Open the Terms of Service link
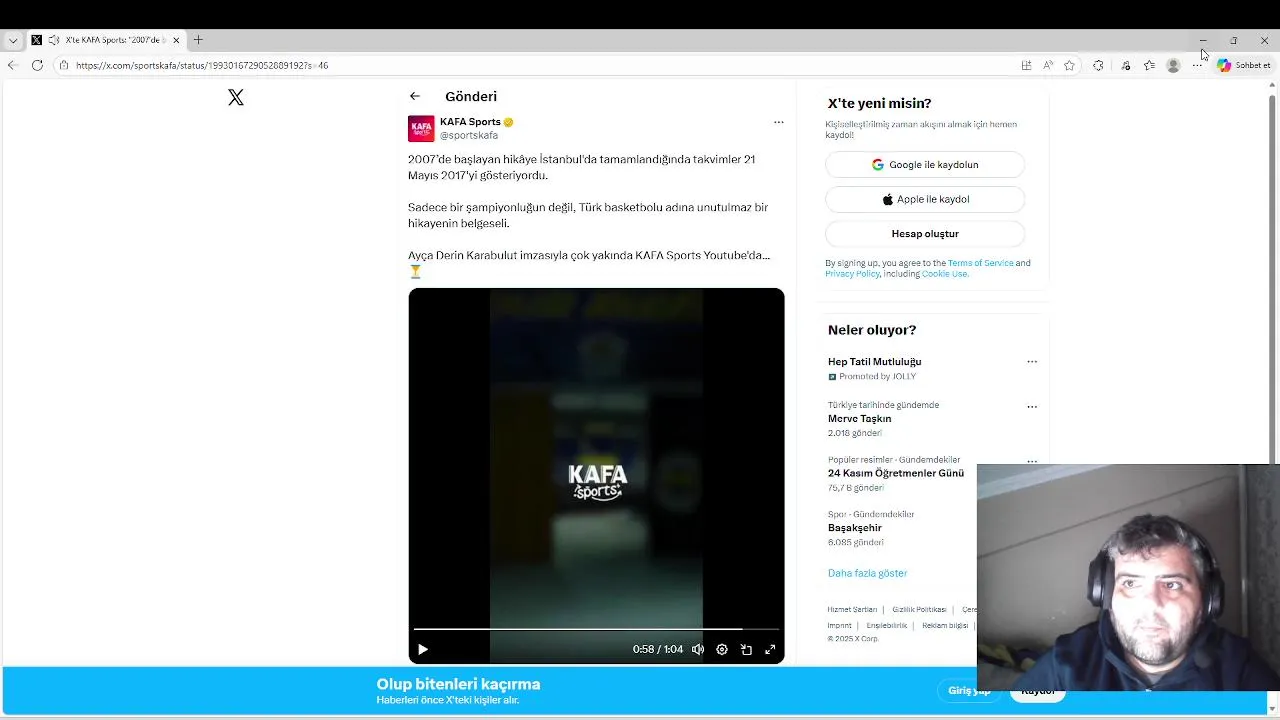Image resolution: width=1280 pixels, height=720 pixels. coord(980,263)
